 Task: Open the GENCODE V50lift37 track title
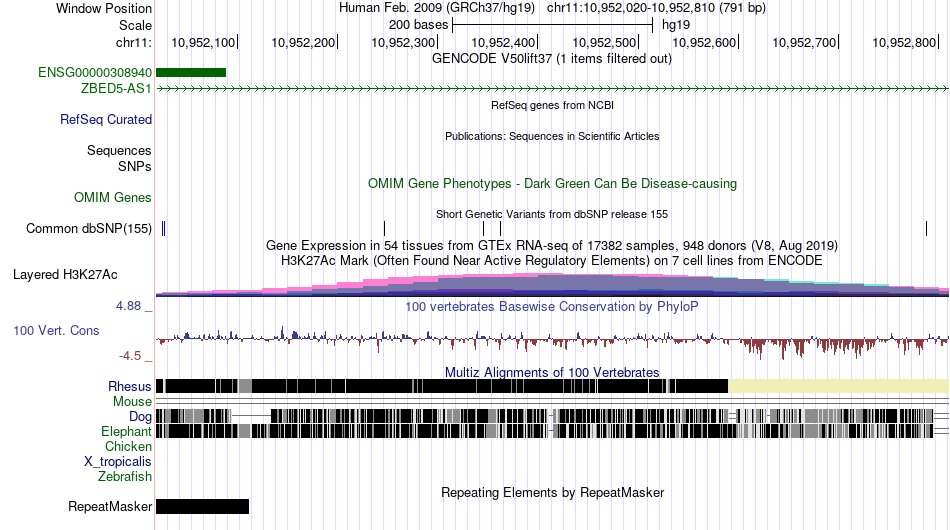(552, 59)
